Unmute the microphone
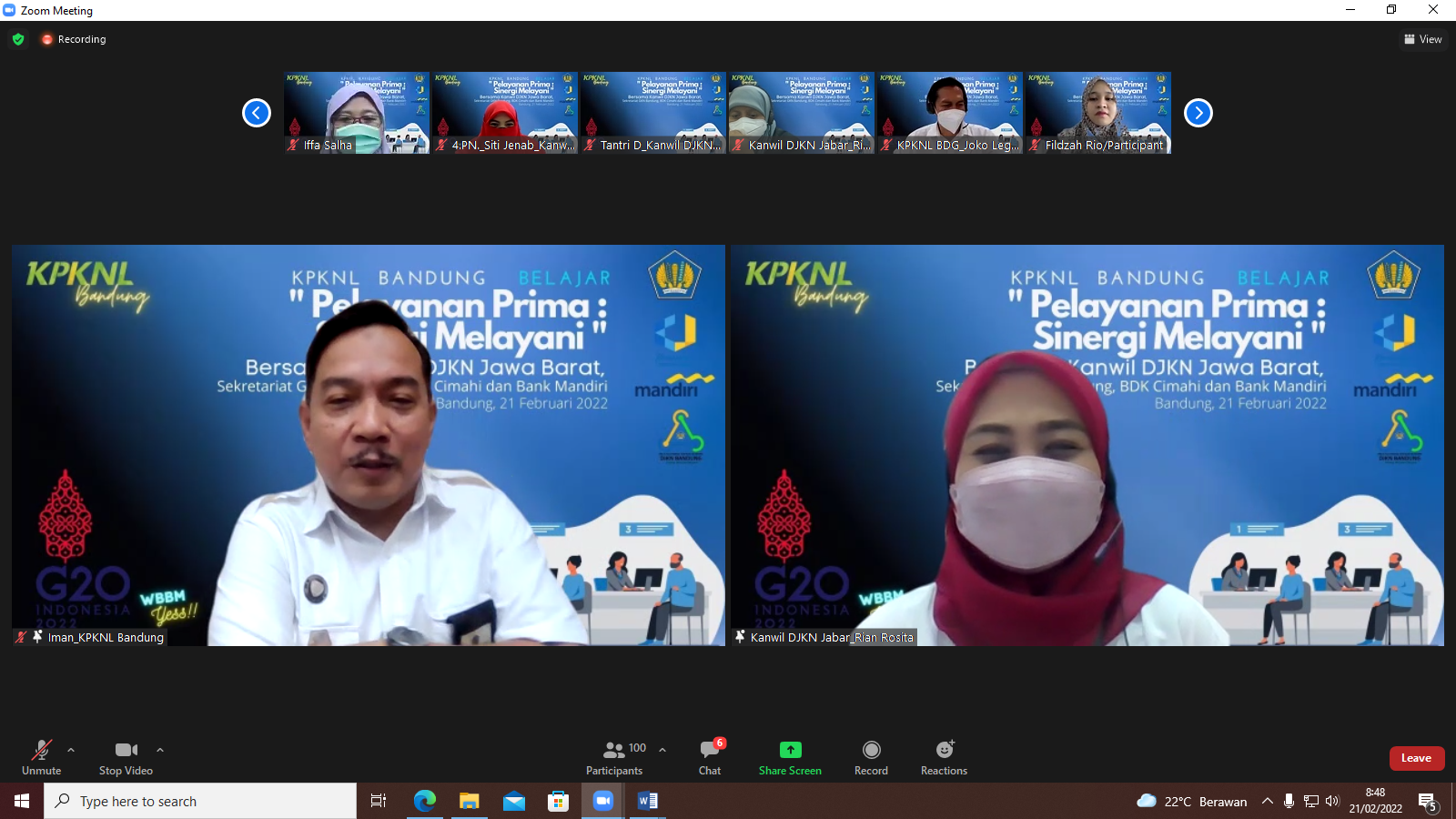The image size is (1456, 819). [x=42, y=757]
